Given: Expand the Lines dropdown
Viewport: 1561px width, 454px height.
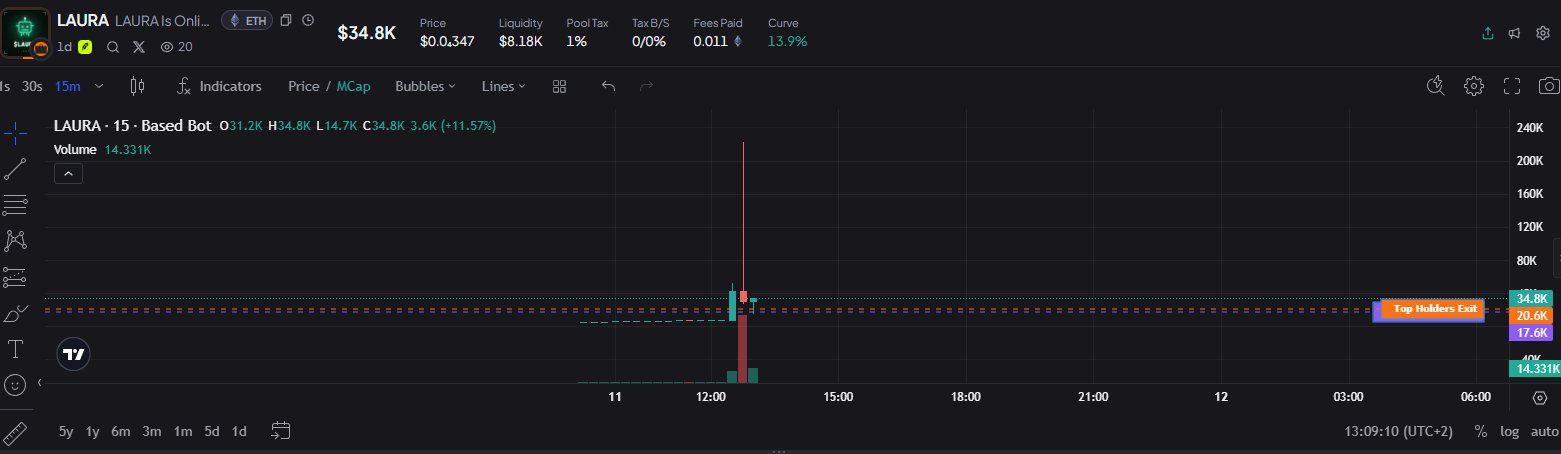Looking at the screenshot, I should pyautogui.click(x=503, y=86).
